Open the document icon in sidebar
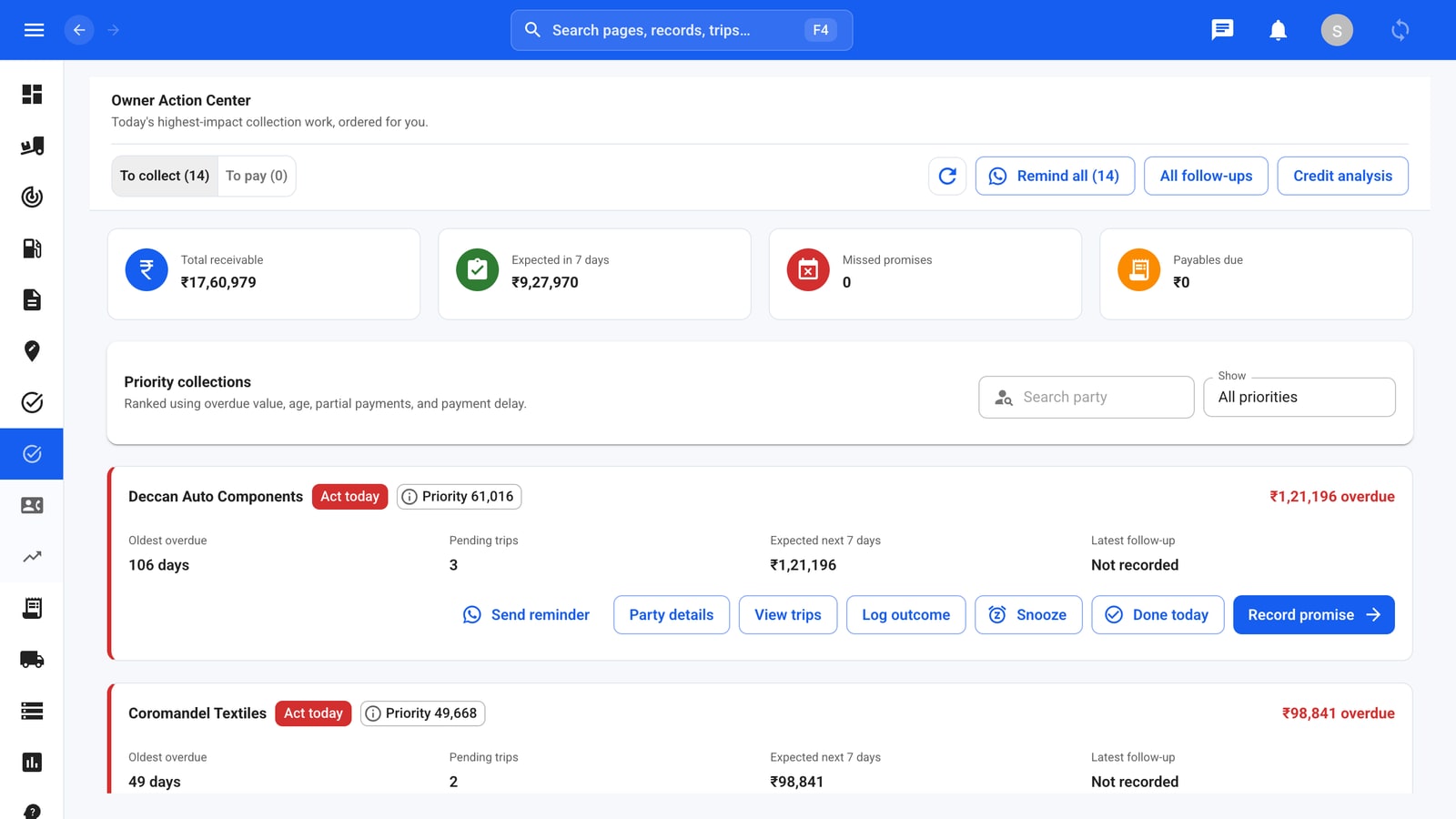This screenshot has height=819, width=1456. [32, 299]
